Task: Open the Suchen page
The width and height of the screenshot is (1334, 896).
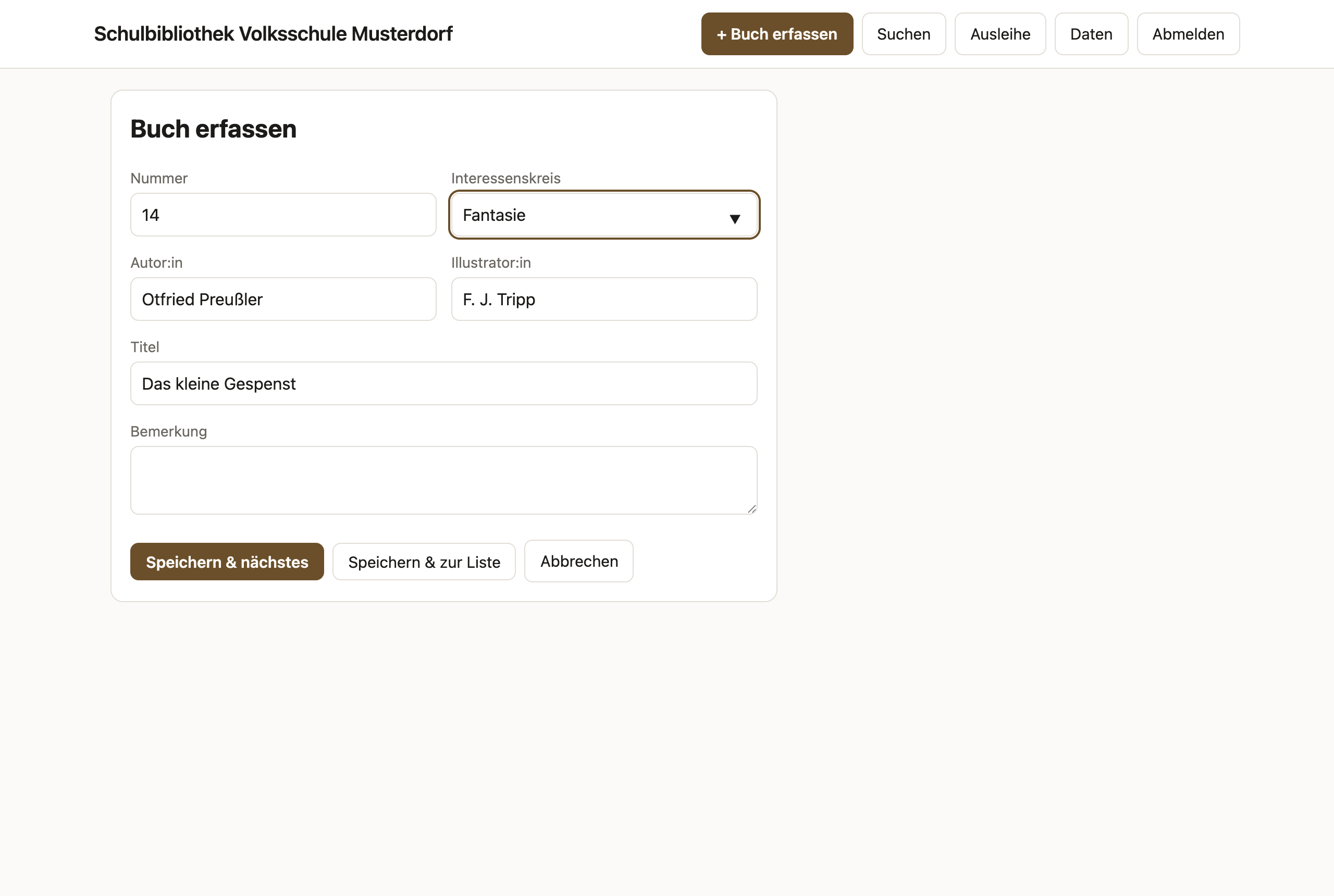Action: [904, 34]
